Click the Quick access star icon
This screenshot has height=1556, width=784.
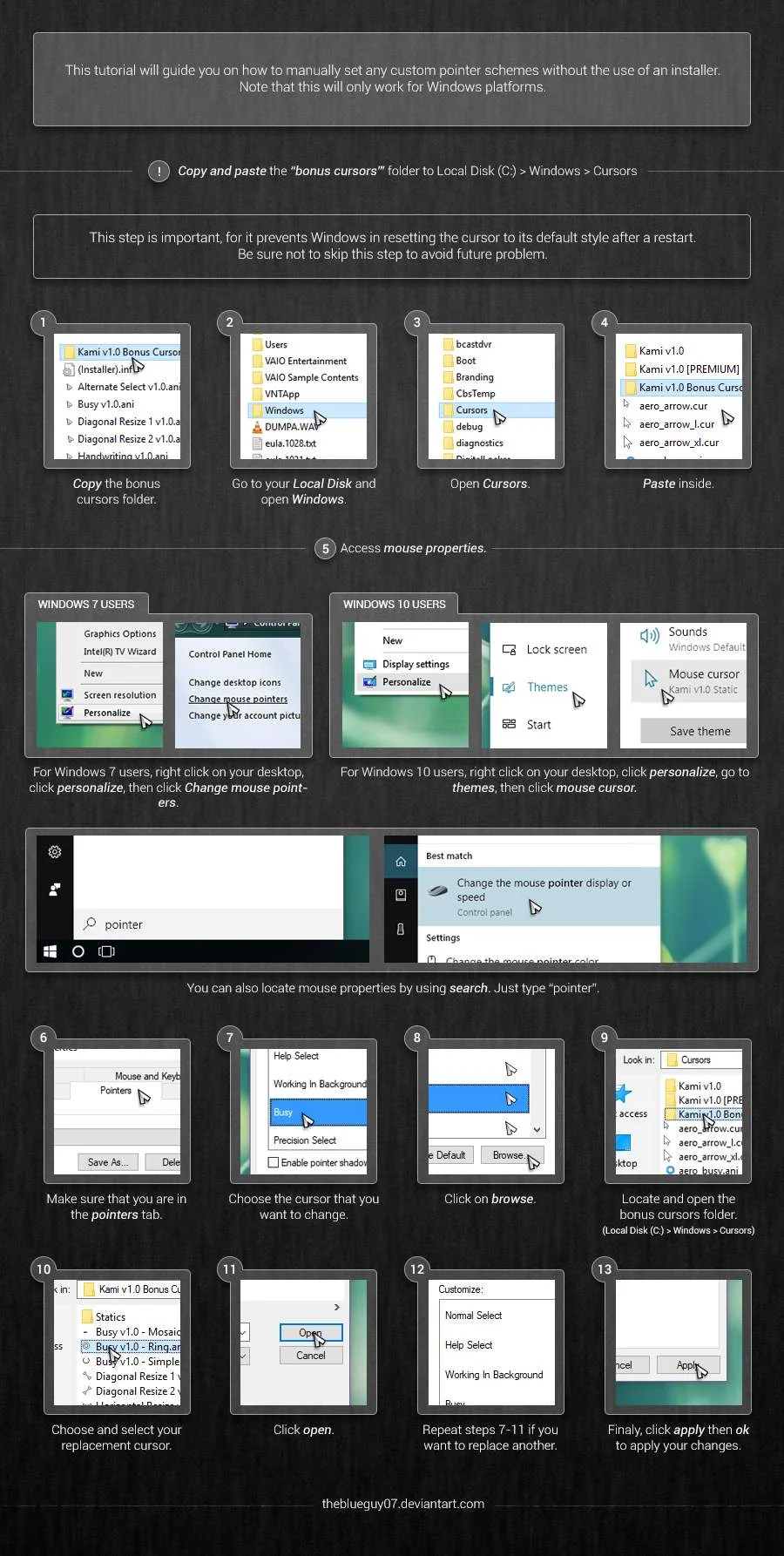[623, 1093]
